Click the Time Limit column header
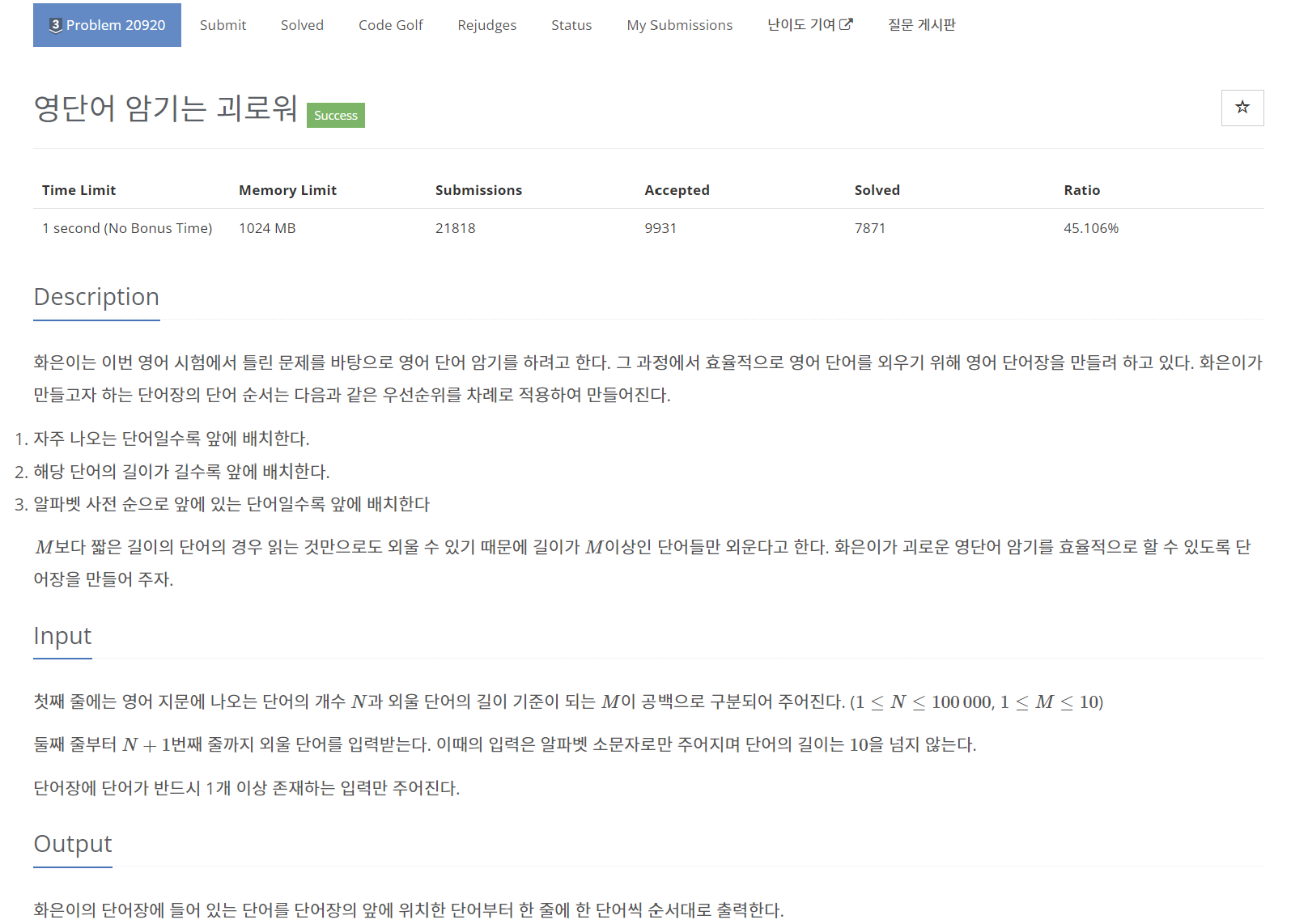Image resolution: width=1308 pixels, height=924 pixels. (79, 190)
